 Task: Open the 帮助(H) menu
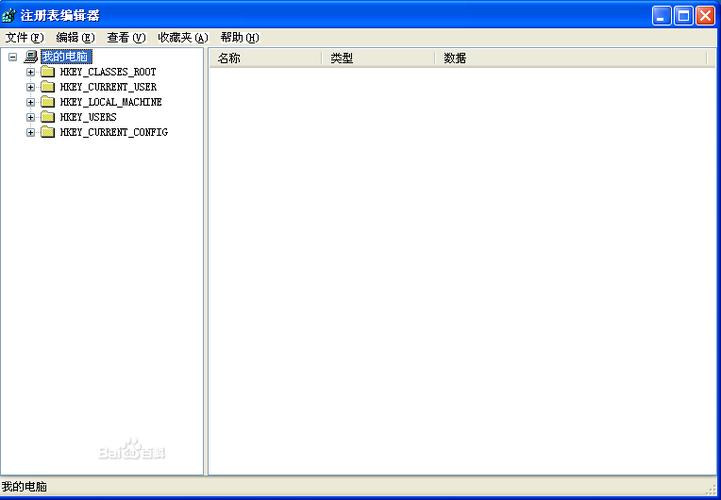pyautogui.click(x=240, y=38)
